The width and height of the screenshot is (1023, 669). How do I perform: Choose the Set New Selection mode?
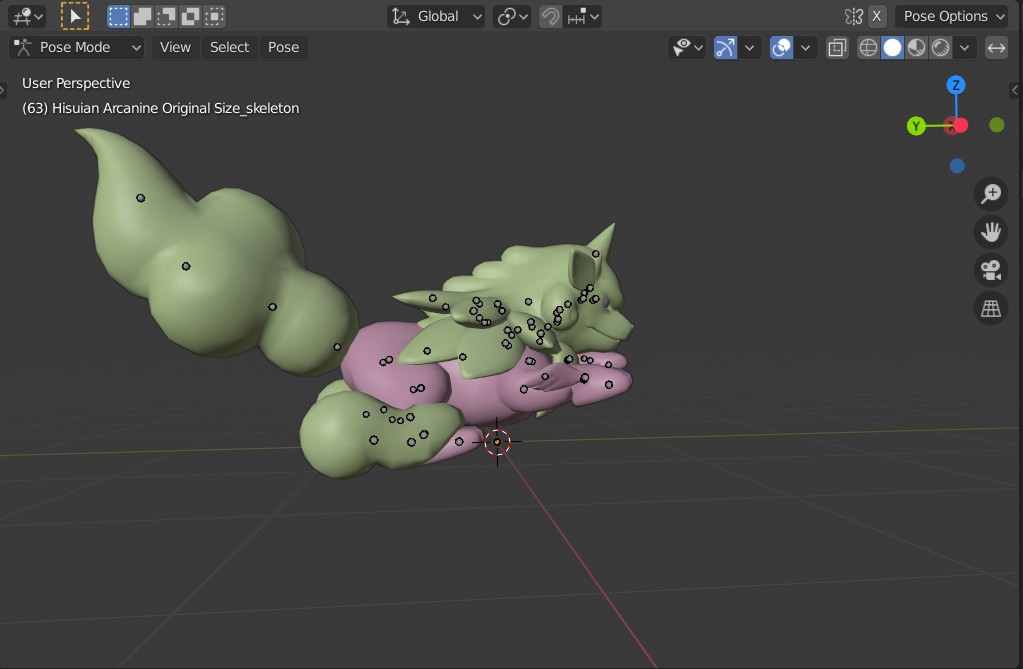click(x=118, y=16)
